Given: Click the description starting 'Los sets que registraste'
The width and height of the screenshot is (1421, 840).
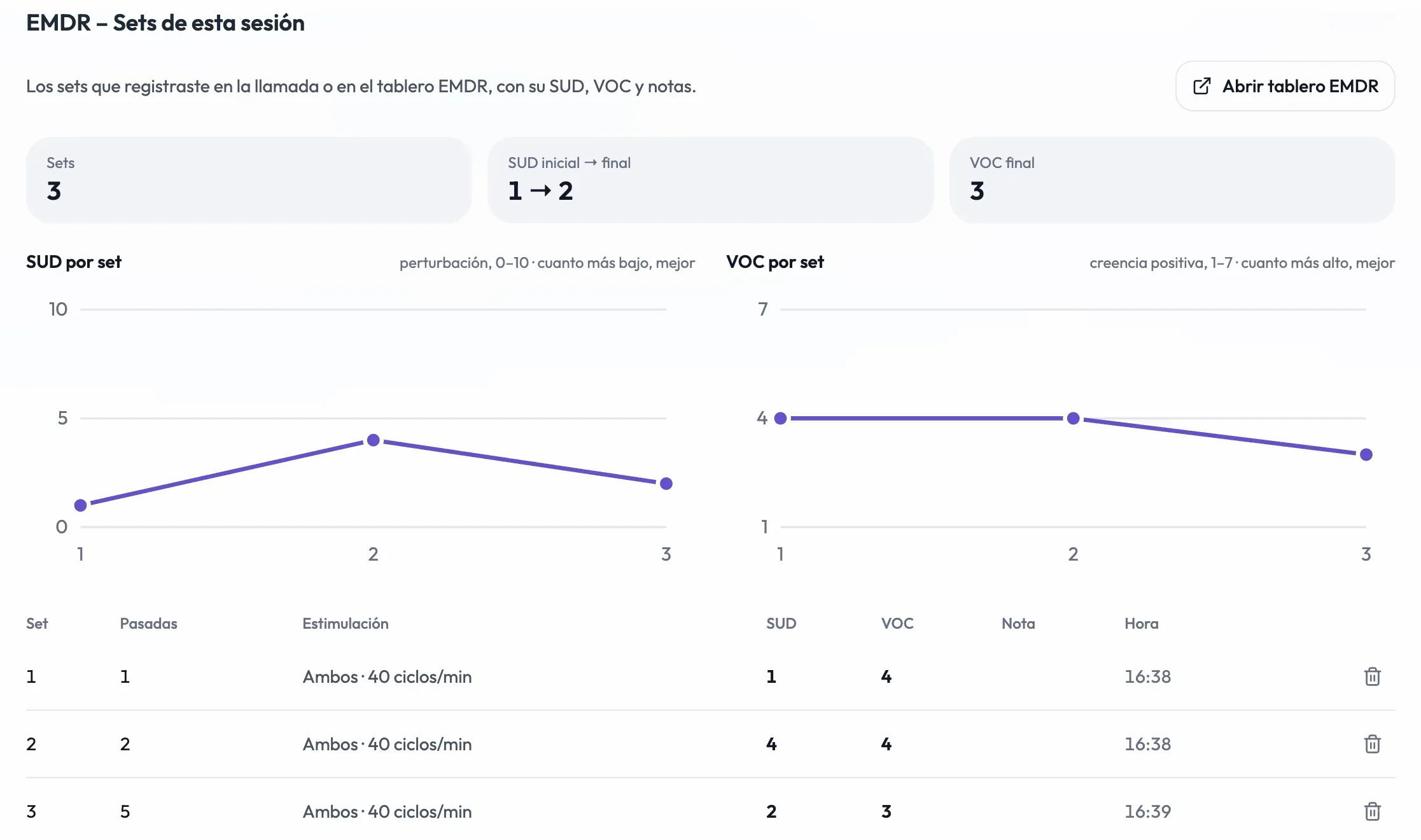Looking at the screenshot, I should [361, 86].
